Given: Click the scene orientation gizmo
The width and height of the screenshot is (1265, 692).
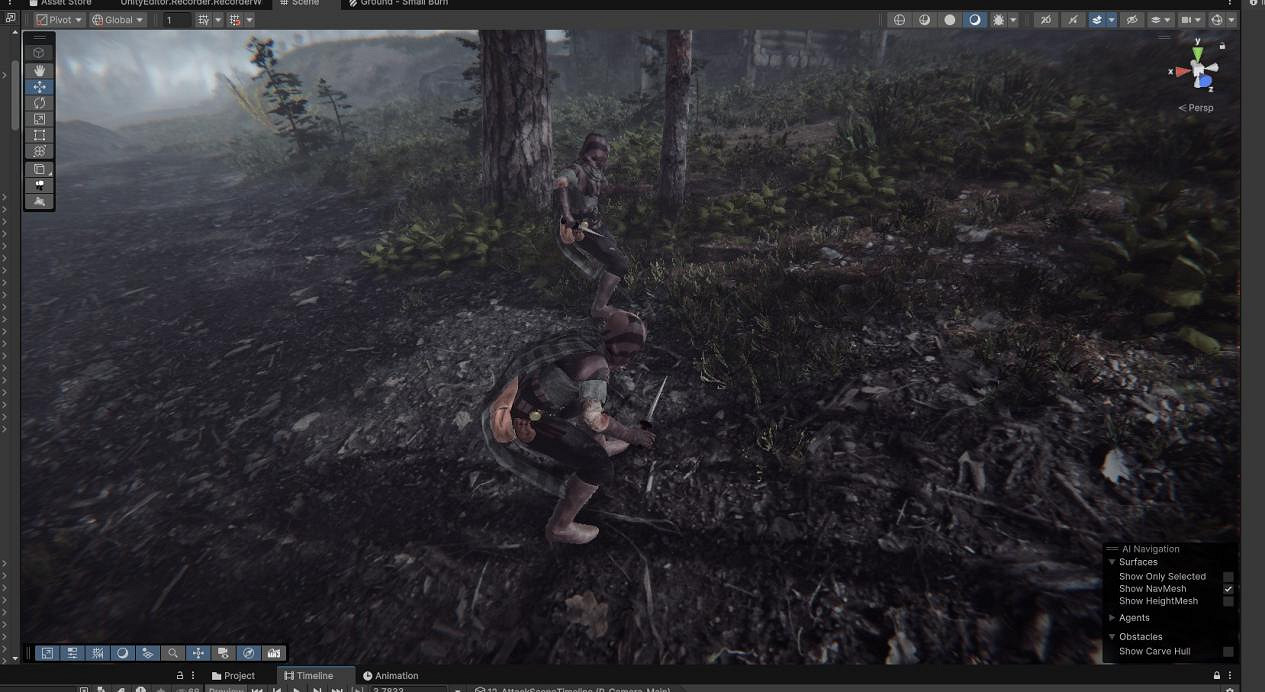Looking at the screenshot, I should pyautogui.click(x=1197, y=71).
